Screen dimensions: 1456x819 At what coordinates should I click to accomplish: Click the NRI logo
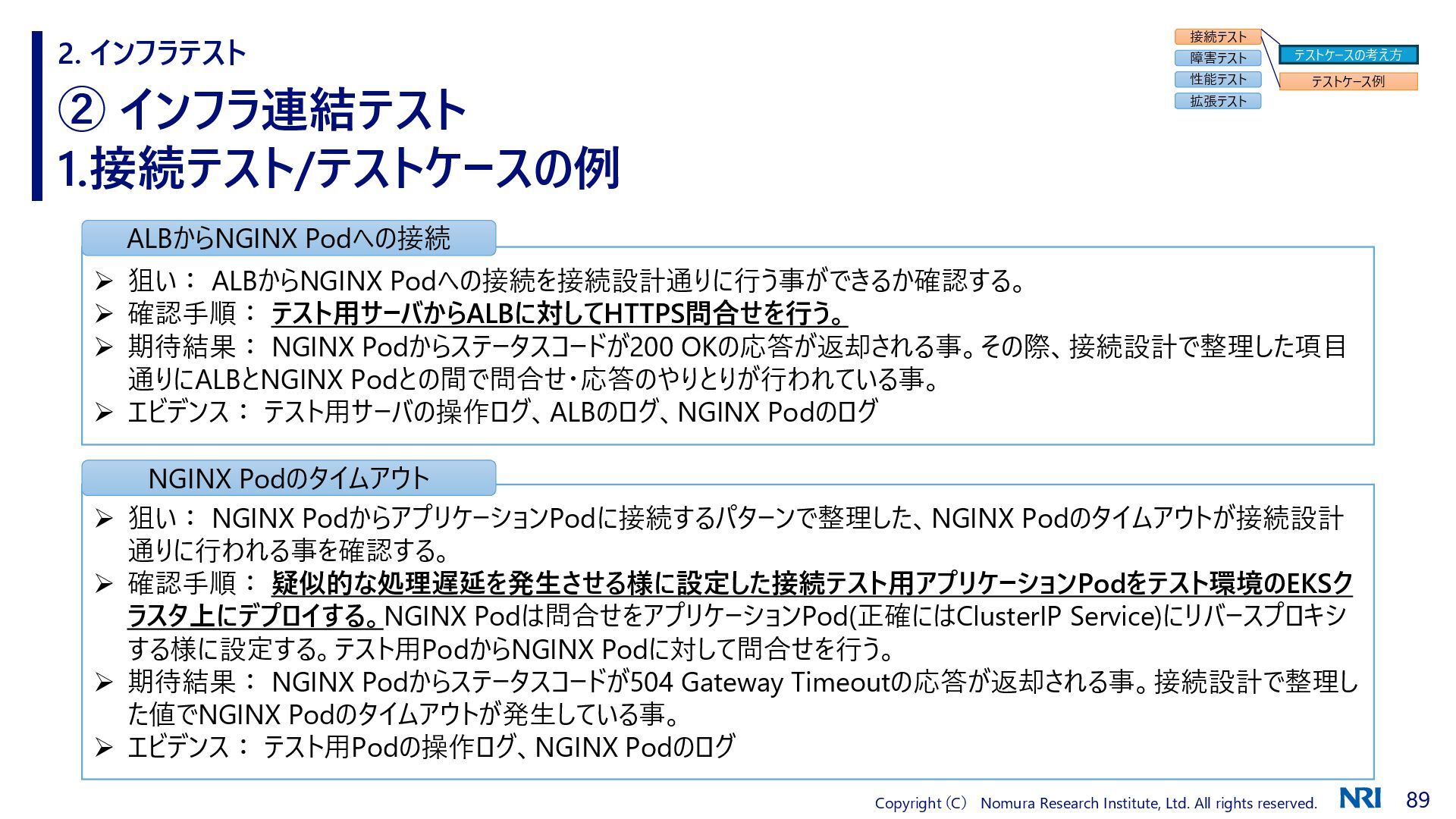1360,798
